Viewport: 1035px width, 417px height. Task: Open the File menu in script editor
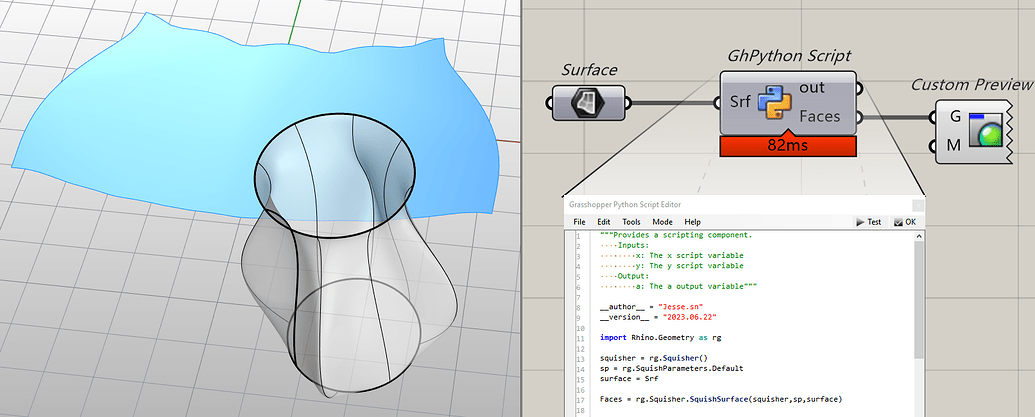point(579,221)
